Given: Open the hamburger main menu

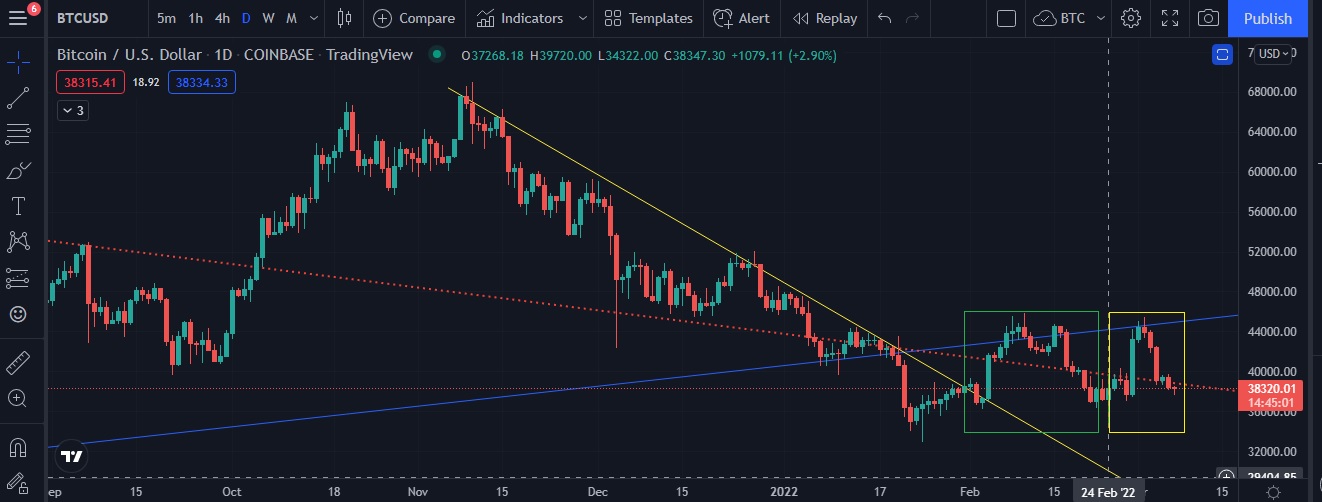Looking at the screenshot, I should tap(19, 18).
